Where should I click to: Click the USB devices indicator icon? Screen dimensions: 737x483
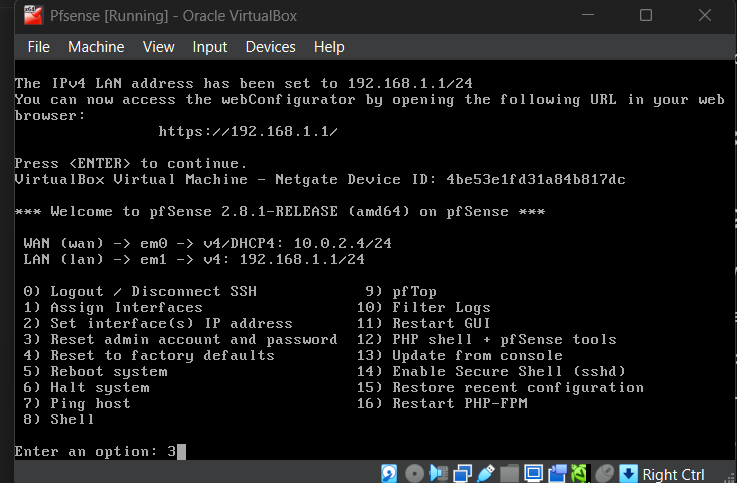coord(486,474)
